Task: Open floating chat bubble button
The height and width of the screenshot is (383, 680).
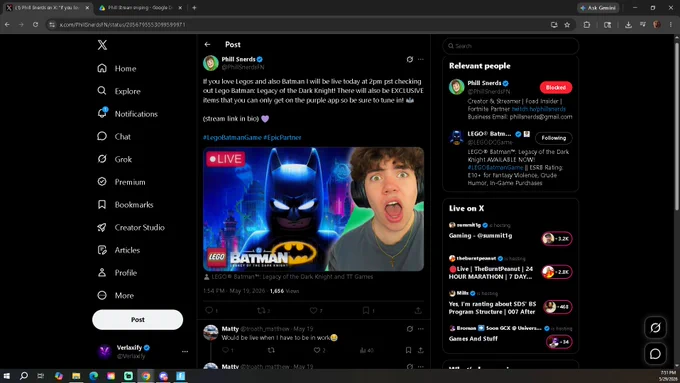Action: point(655,354)
